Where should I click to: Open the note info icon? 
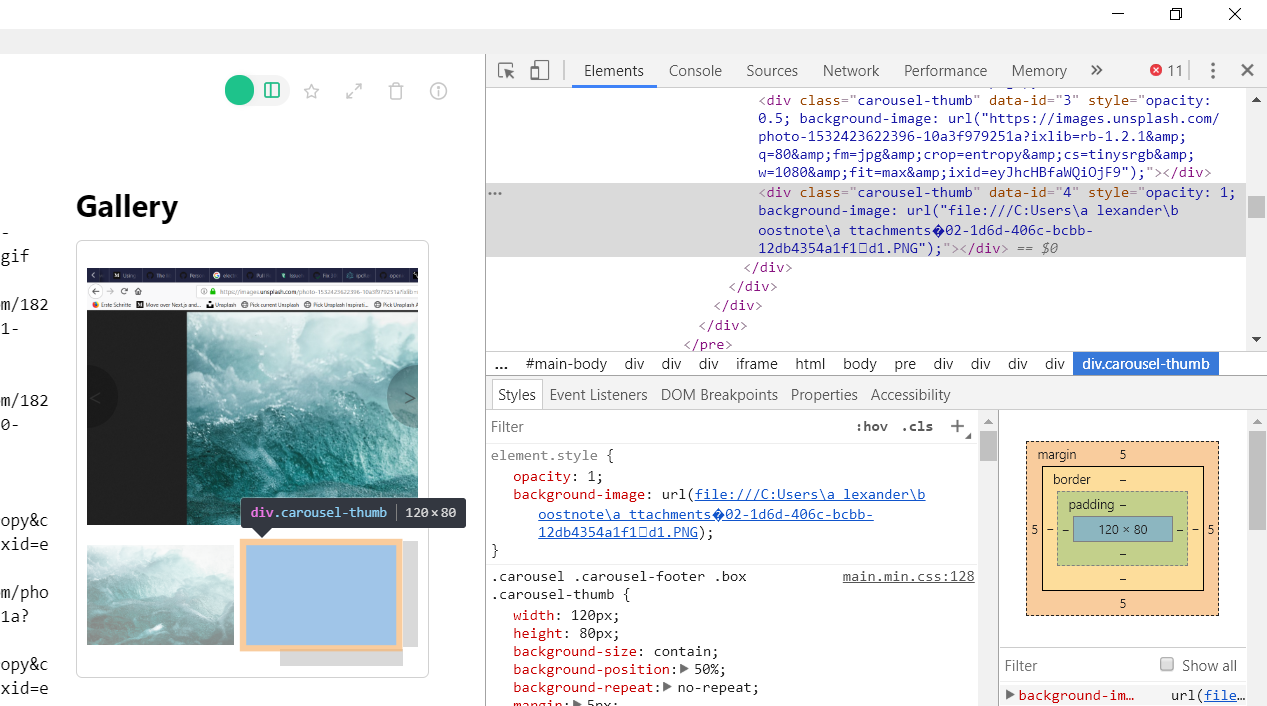coord(438,91)
